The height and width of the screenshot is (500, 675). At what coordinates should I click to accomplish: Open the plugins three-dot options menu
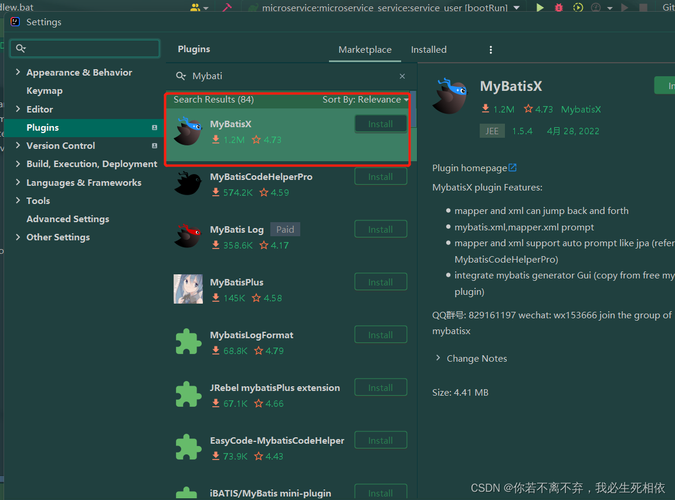(491, 50)
